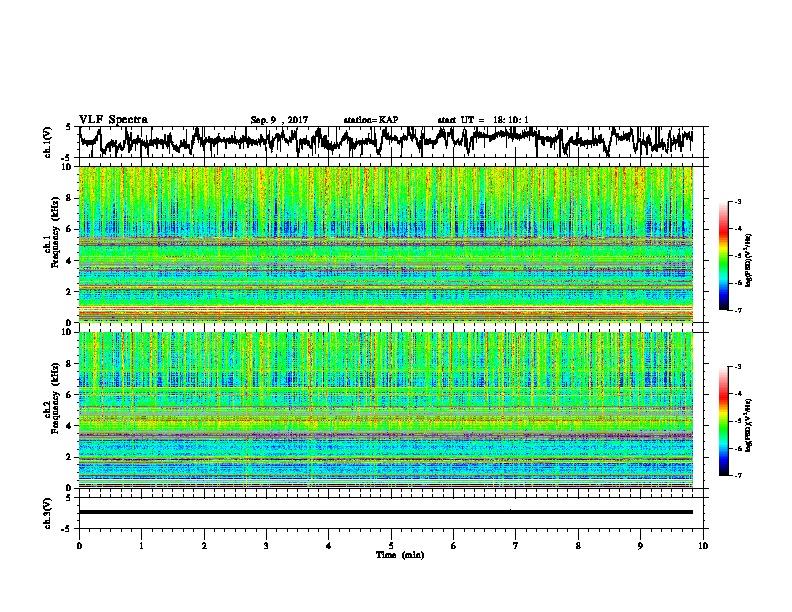
Task: Click the time axis tick label "7"
Action: [516, 546]
